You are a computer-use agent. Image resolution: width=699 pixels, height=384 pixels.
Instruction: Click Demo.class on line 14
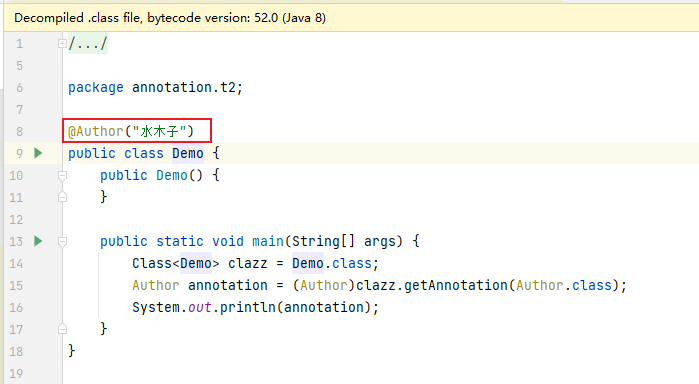(x=332, y=263)
